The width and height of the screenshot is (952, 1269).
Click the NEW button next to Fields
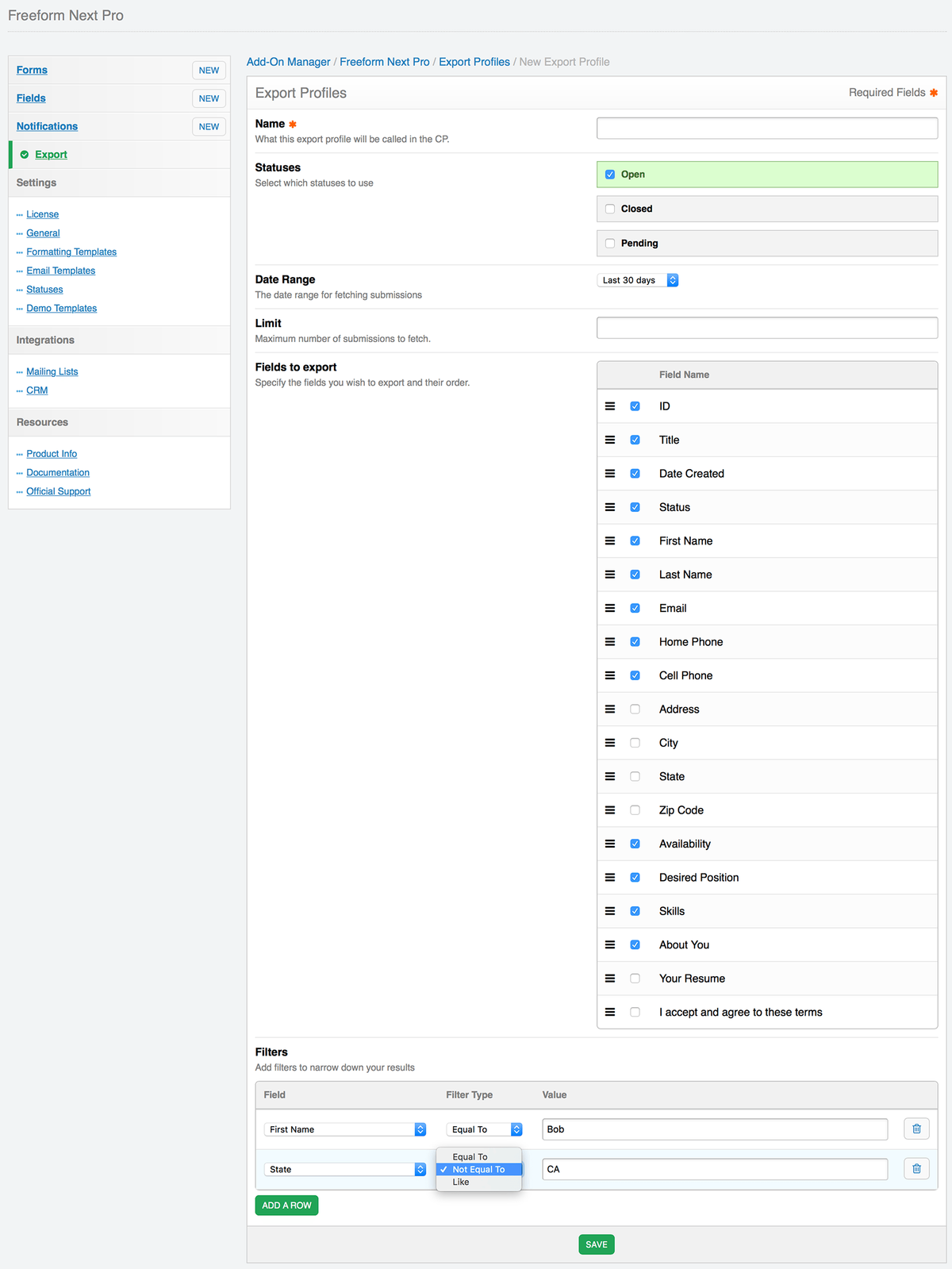coord(209,98)
